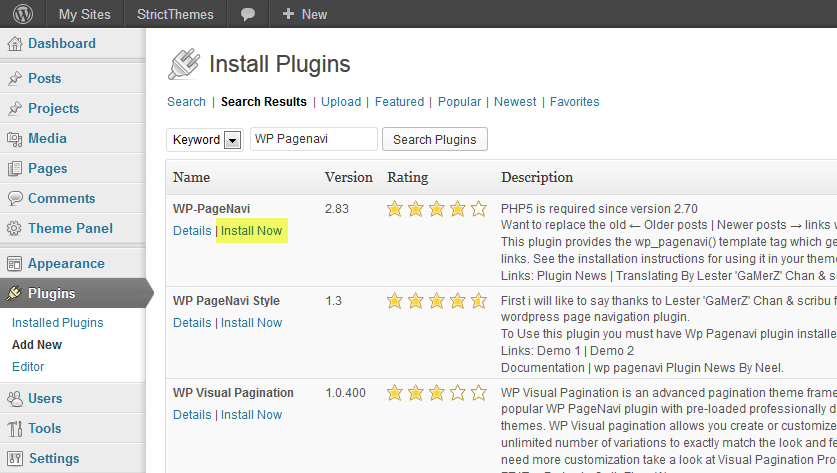Viewport: 837px width, 473px height.
Task: Switch to the Featured plugins tab
Action: click(399, 102)
